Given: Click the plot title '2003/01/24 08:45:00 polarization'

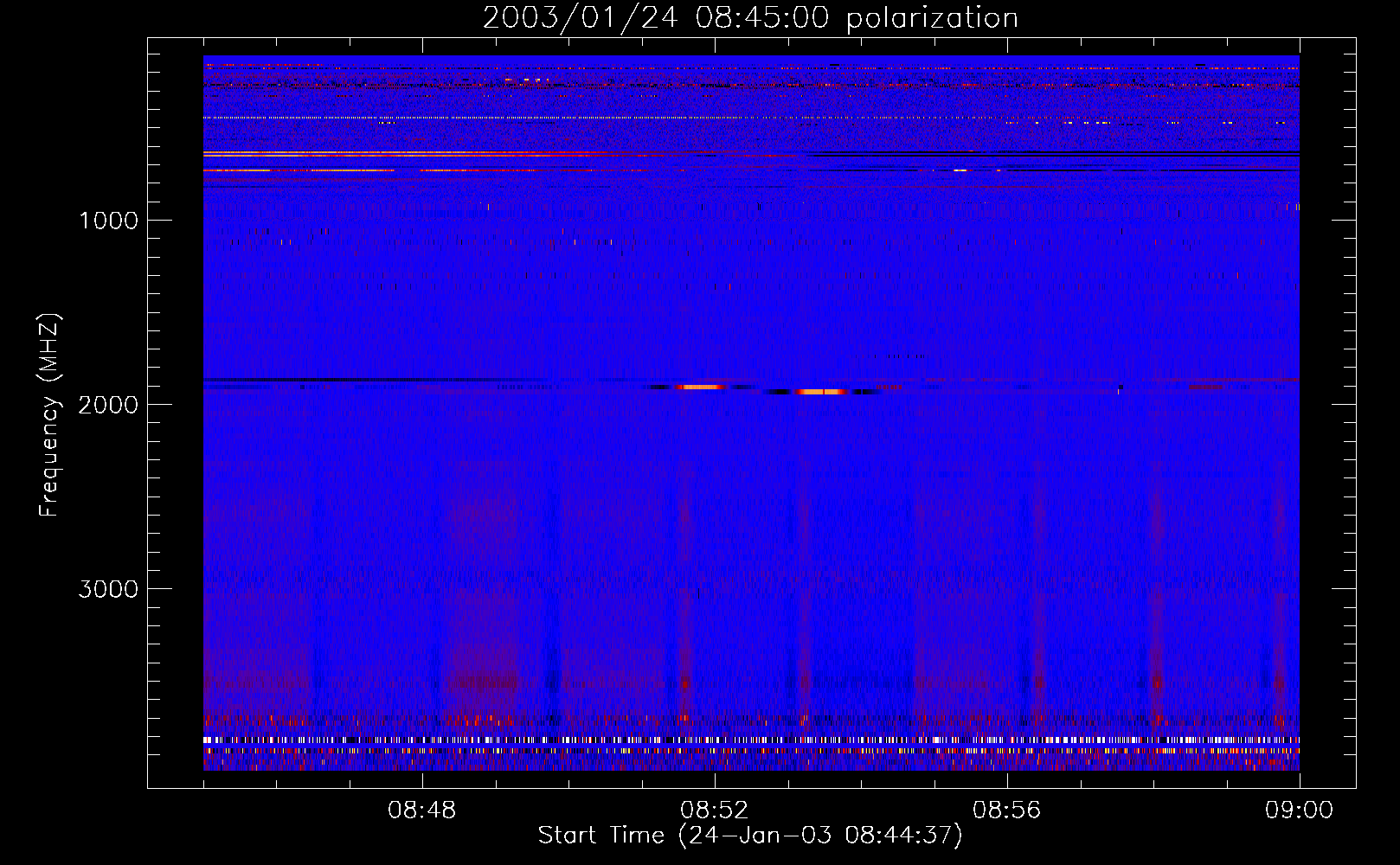Looking at the screenshot, I should [750, 18].
